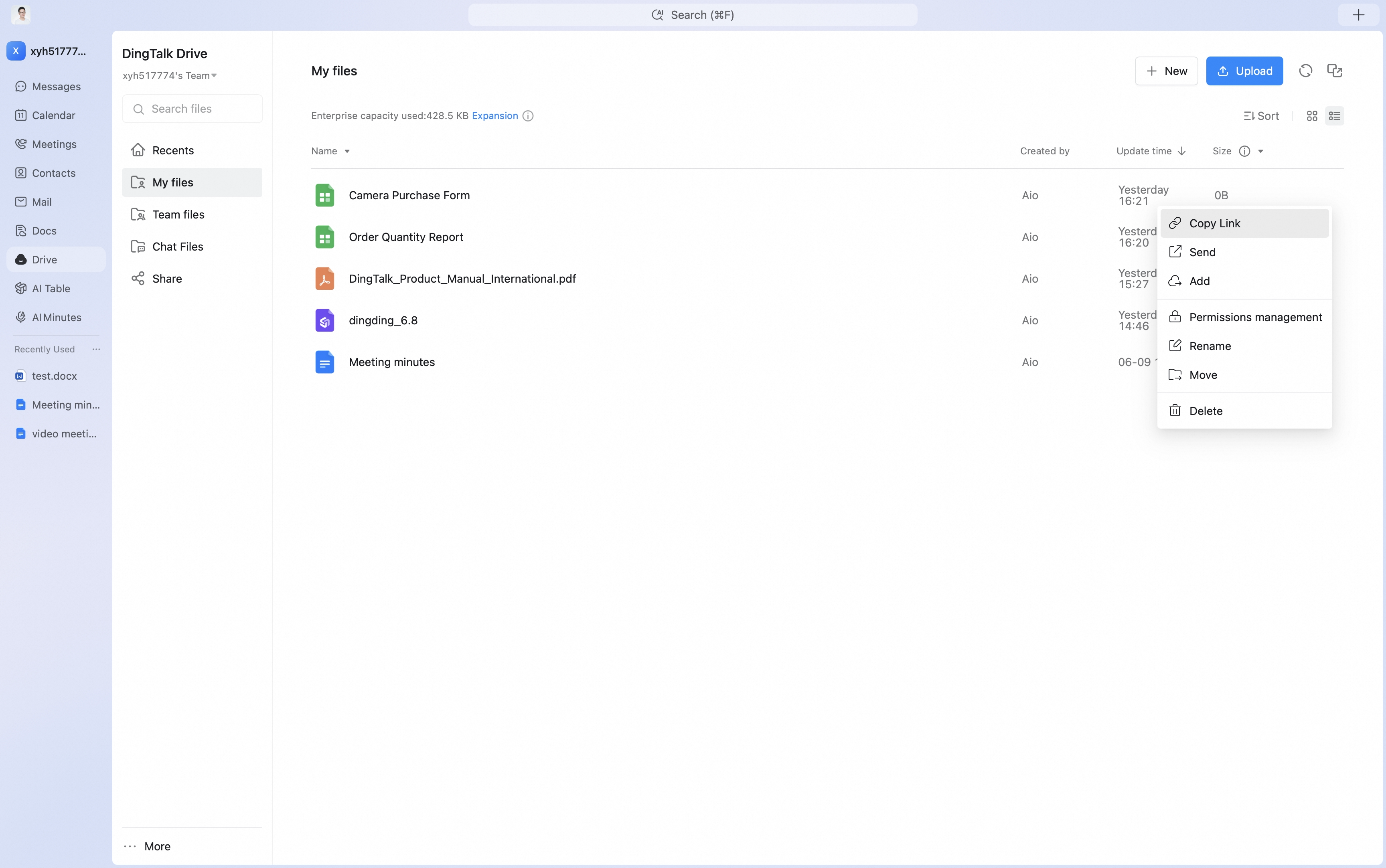Toggle Update time sort direction arrow

(x=1181, y=151)
